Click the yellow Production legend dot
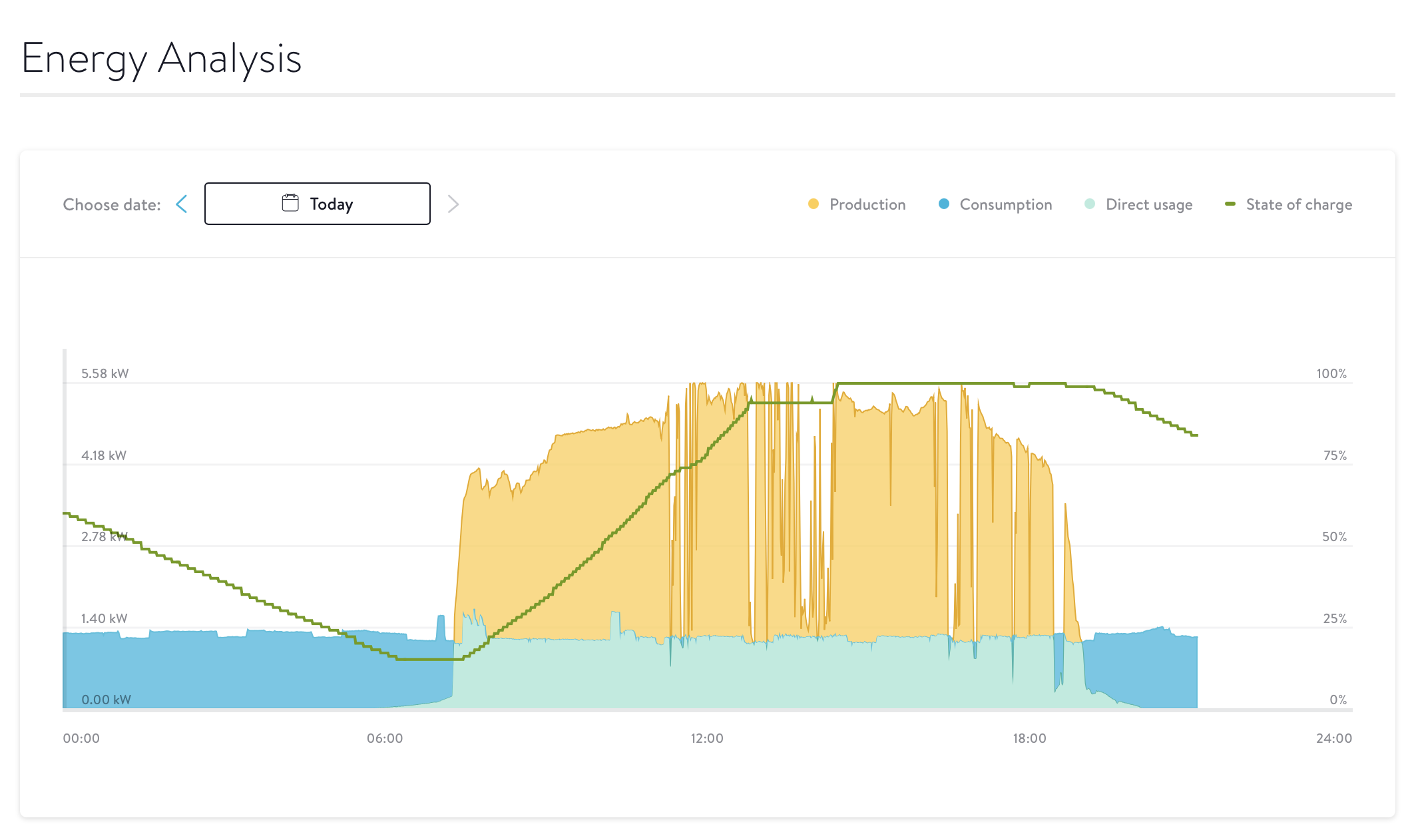 [x=813, y=204]
